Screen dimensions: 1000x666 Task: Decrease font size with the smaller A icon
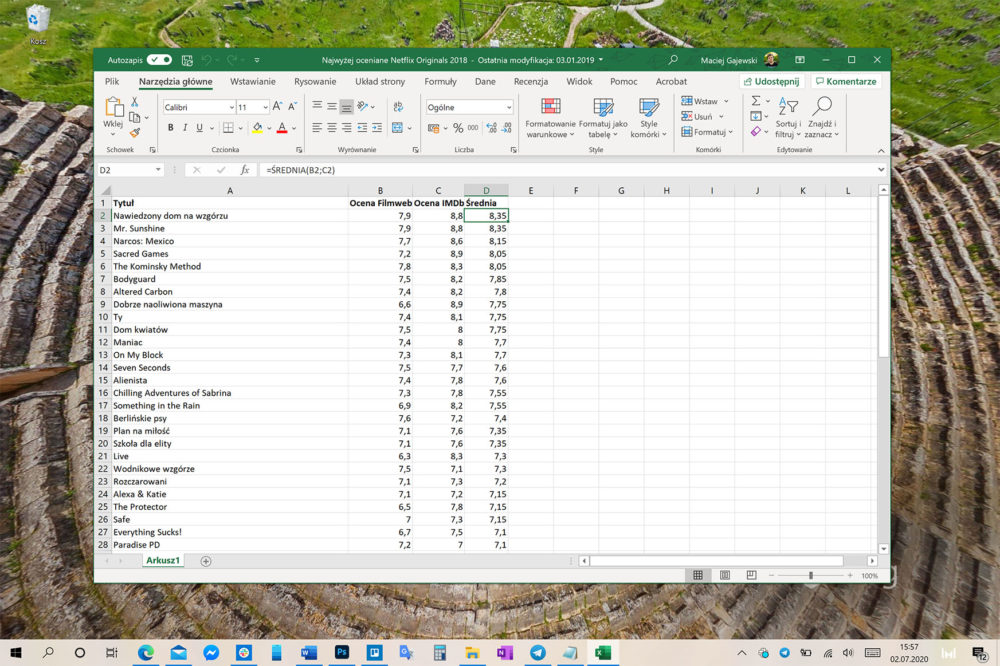coord(292,107)
